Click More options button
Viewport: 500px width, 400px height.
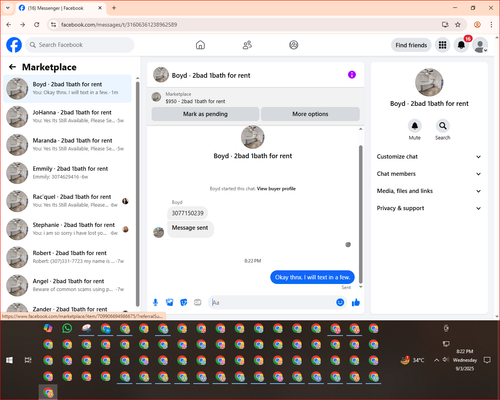(310, 114)
